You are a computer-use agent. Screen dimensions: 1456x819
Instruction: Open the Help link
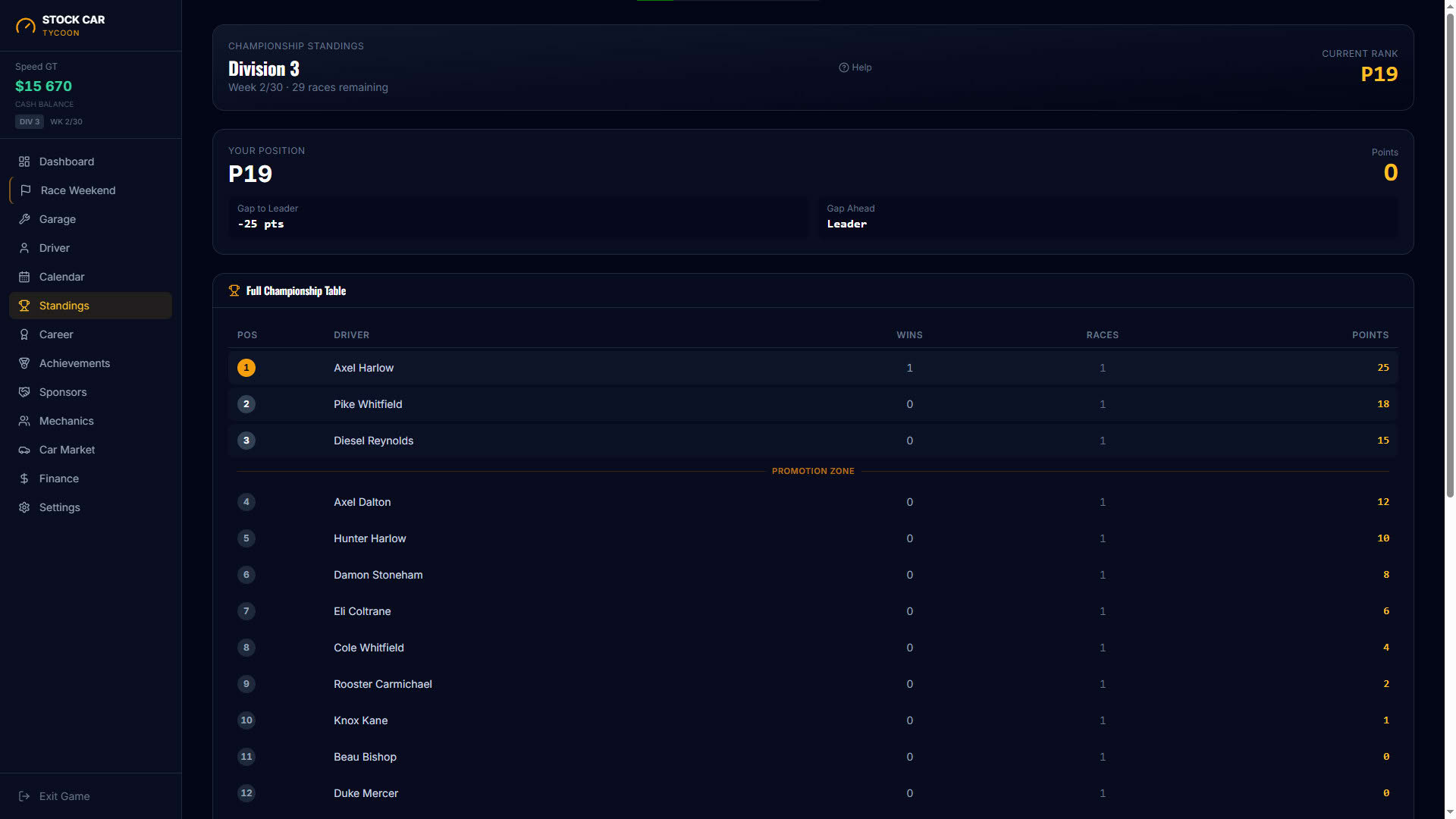[855, 67]
